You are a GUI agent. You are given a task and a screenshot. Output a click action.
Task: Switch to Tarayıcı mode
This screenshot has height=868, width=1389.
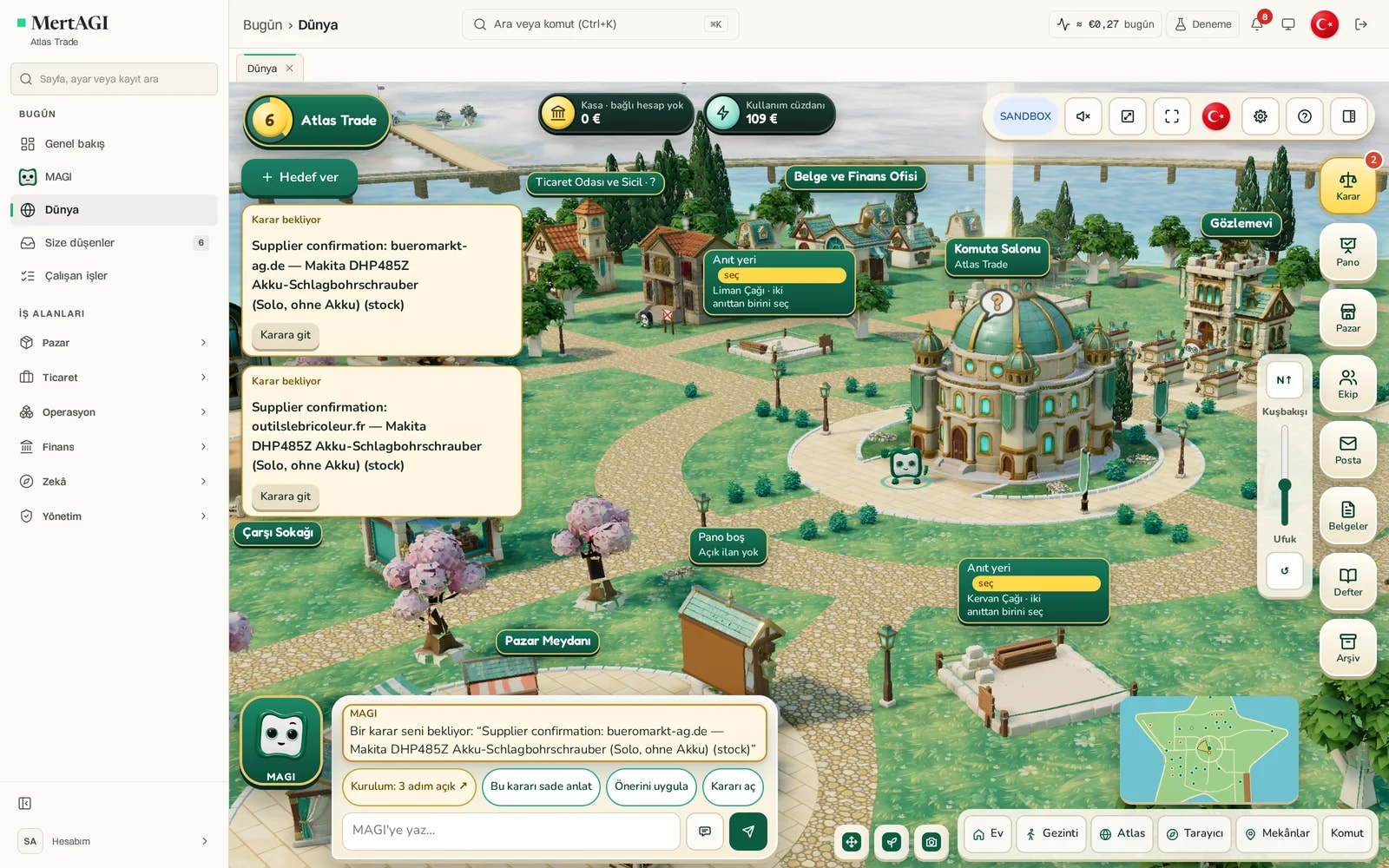point(1195,833)
